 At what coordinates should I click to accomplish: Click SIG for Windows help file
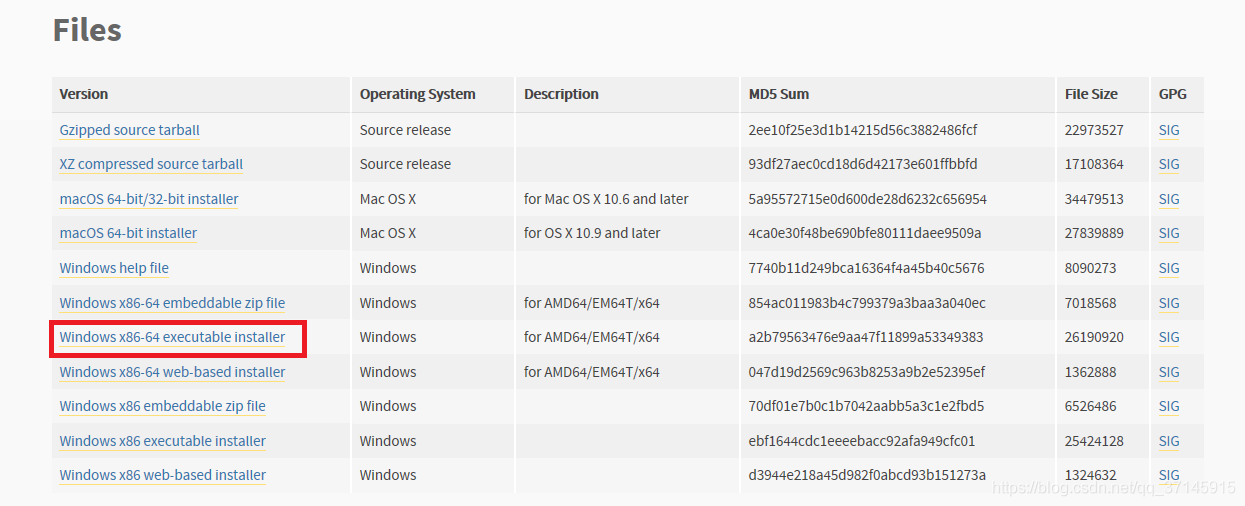pyautogui.click(x=1169, y=268)
